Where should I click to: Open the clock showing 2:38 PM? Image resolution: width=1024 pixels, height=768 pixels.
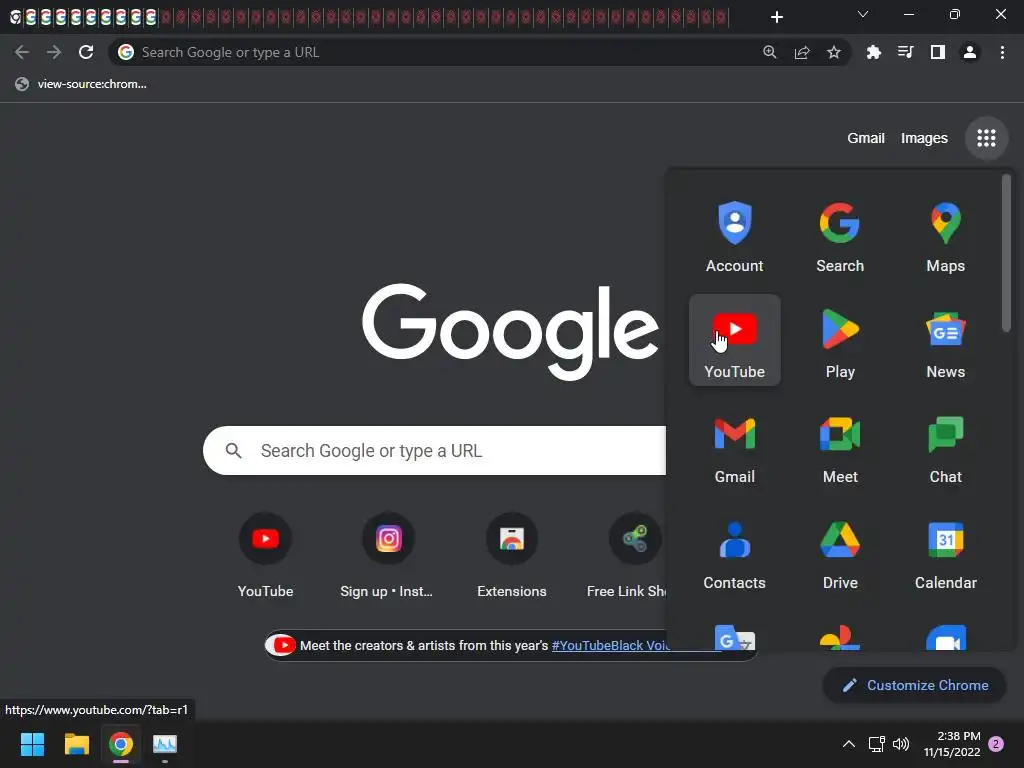click(952, 744)
